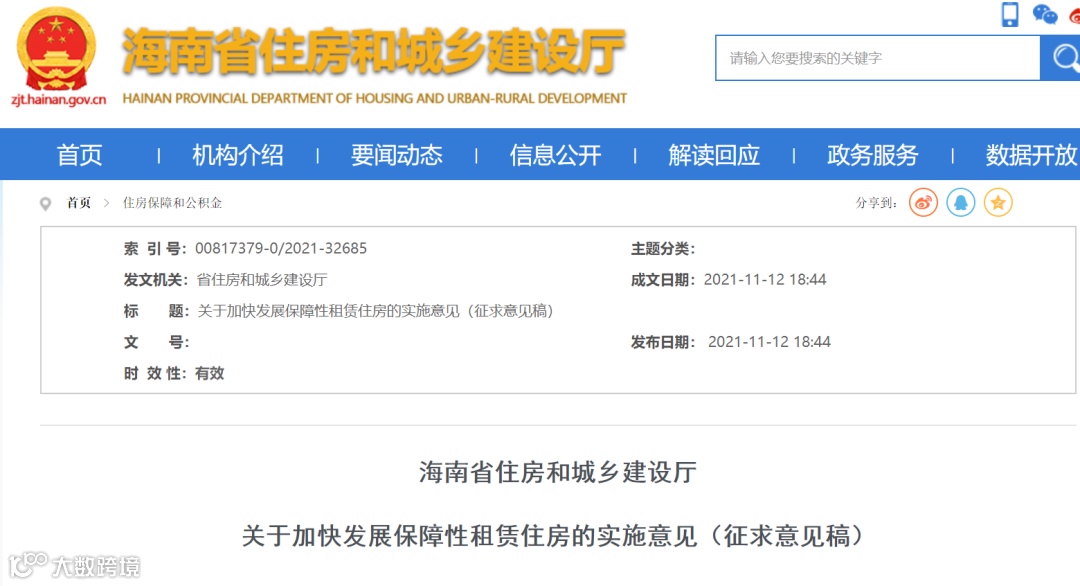Click the national emblem logo
Viewport: 1080px width, 586px height.
pos(56,50)
